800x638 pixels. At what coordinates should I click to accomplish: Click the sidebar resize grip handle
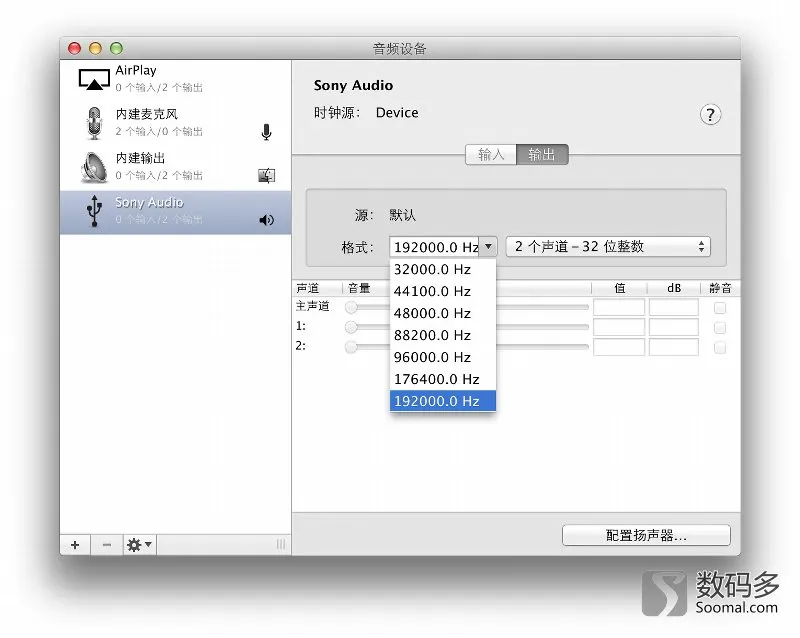[x=281, y=544]
